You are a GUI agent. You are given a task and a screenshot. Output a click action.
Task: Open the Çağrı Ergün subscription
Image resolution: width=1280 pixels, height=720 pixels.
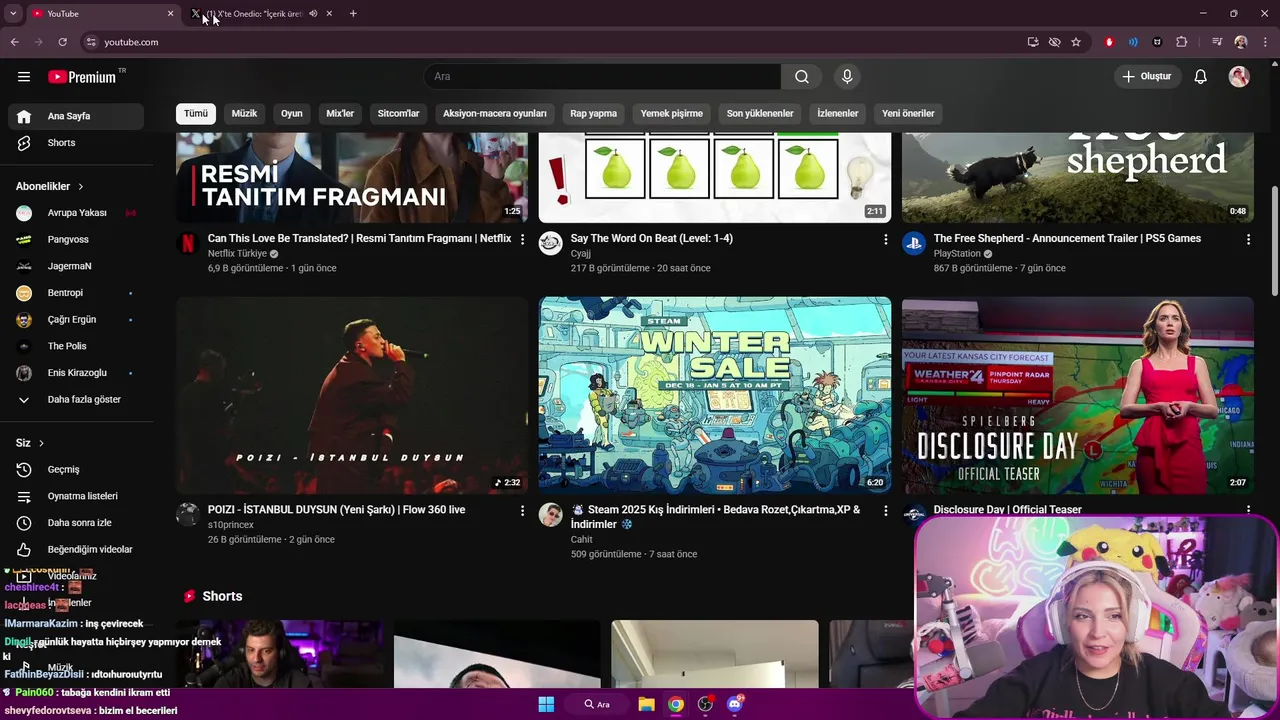point(76,320)
